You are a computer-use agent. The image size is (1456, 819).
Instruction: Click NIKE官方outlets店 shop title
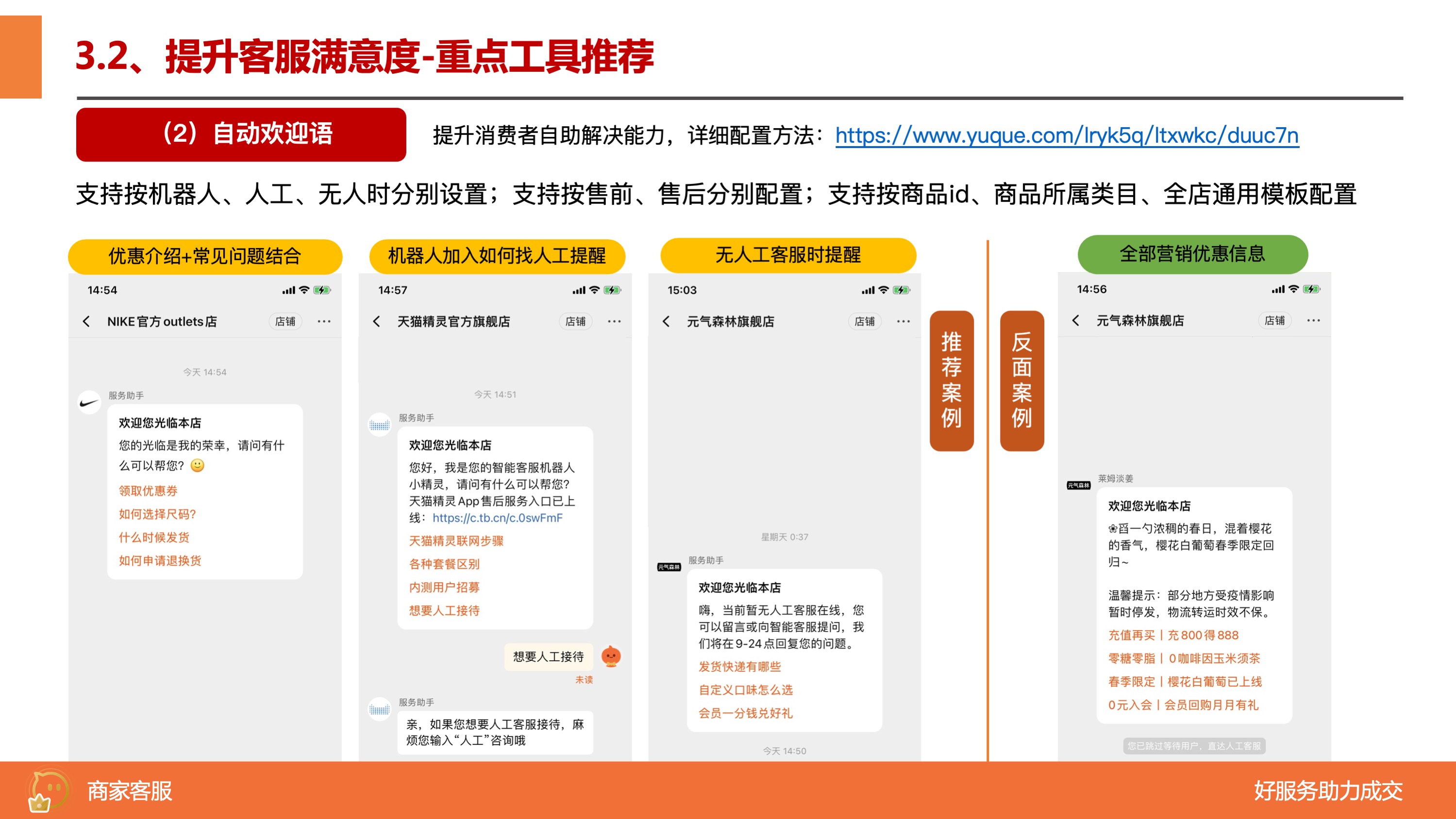coord(162,321)
